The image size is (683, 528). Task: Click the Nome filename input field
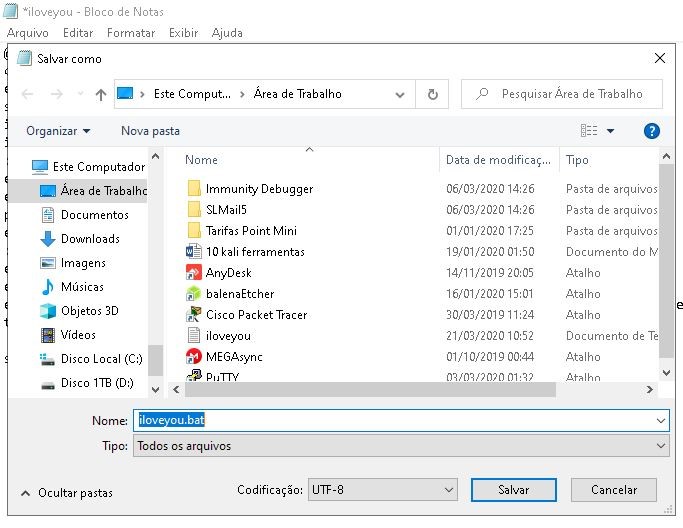click(400, 421)
